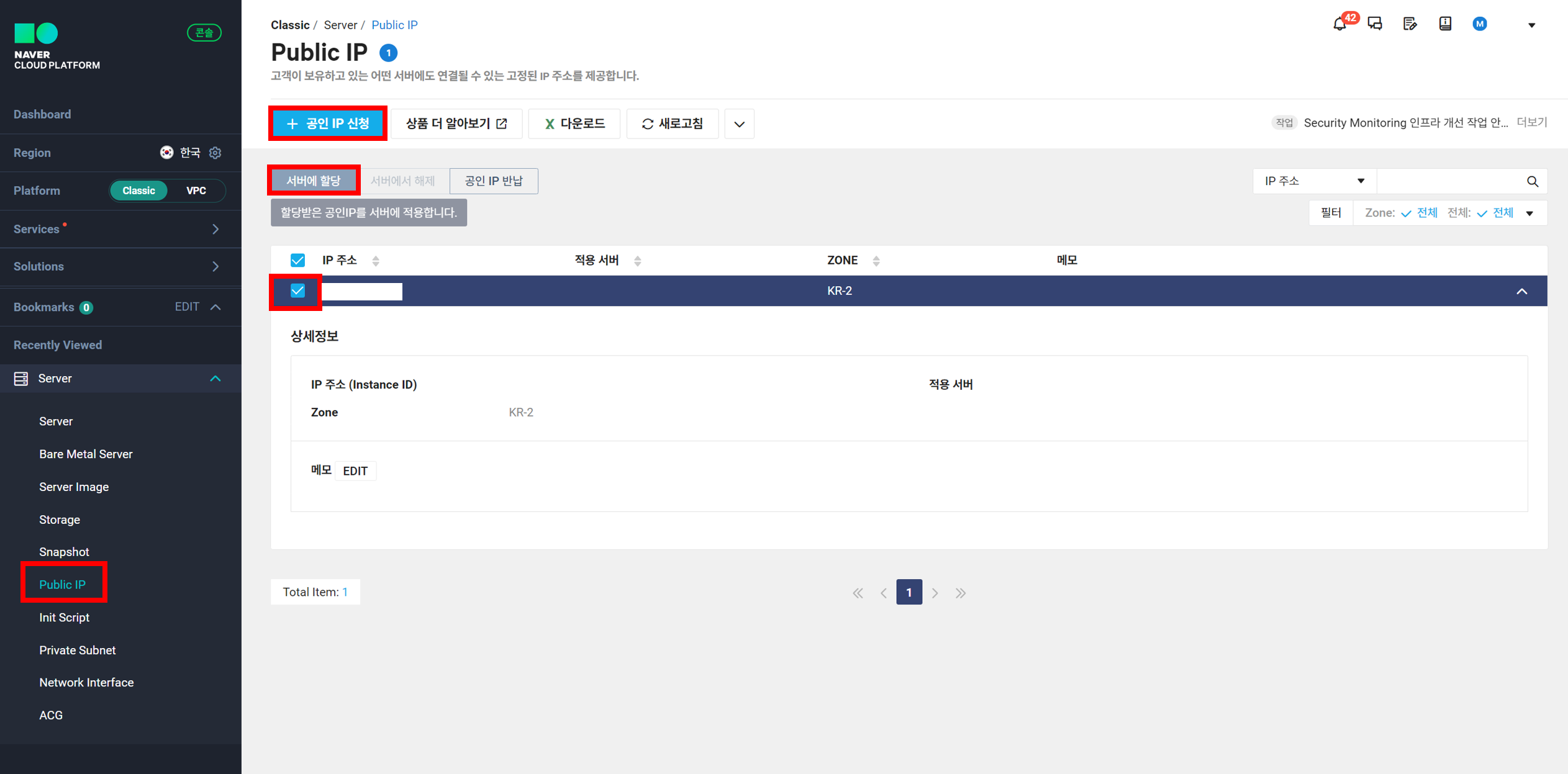Click the chat support icon
Viewport: 1568px width, 774px height.
click(1375, 24)
